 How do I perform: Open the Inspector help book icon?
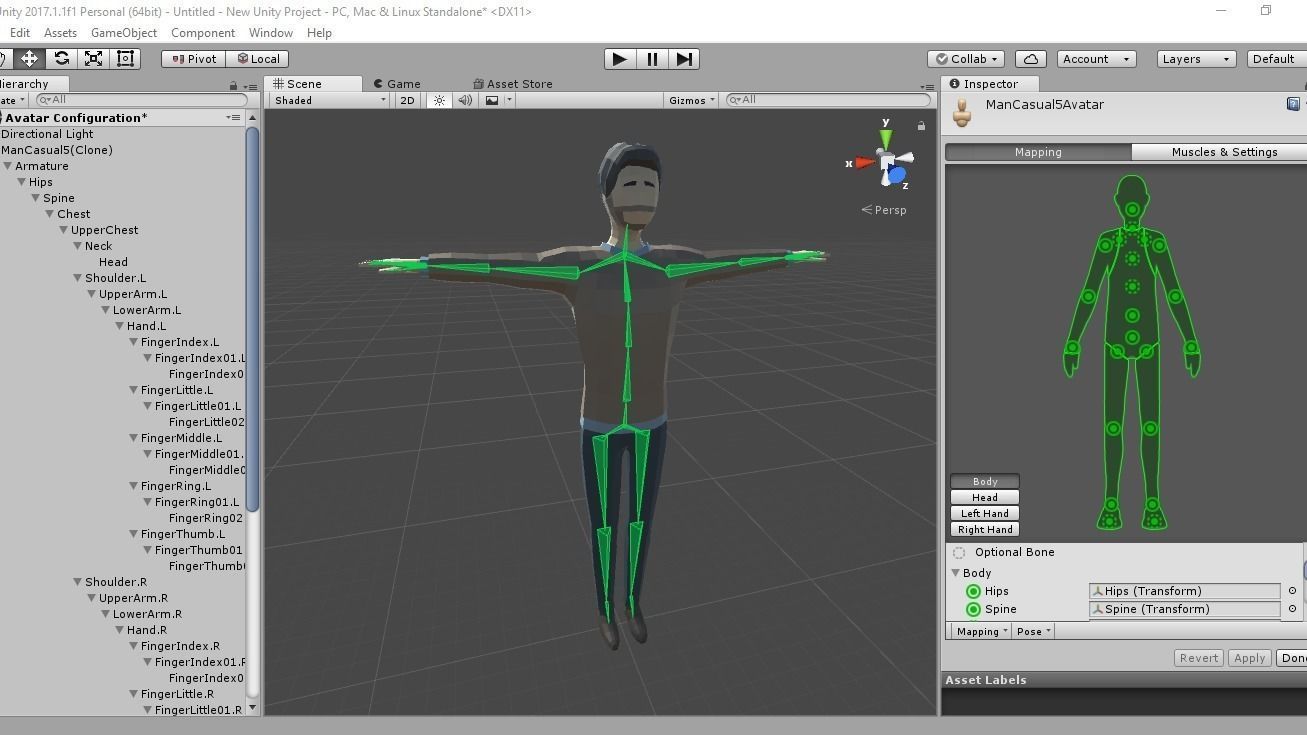pyautogui.click(x=1293, y=104)
